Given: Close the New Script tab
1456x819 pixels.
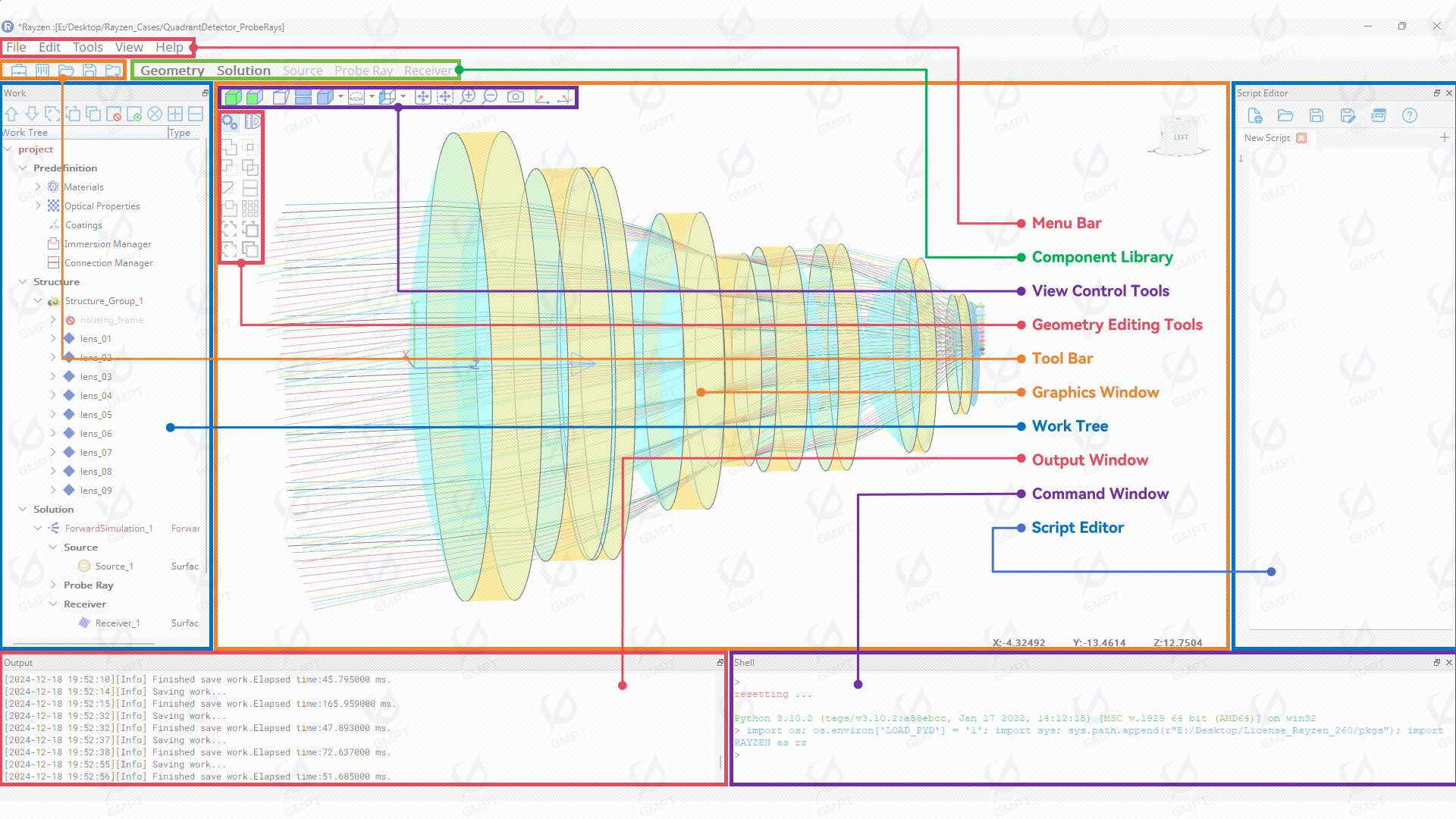Looking at the screenshot, I should tap(1301, 138).
